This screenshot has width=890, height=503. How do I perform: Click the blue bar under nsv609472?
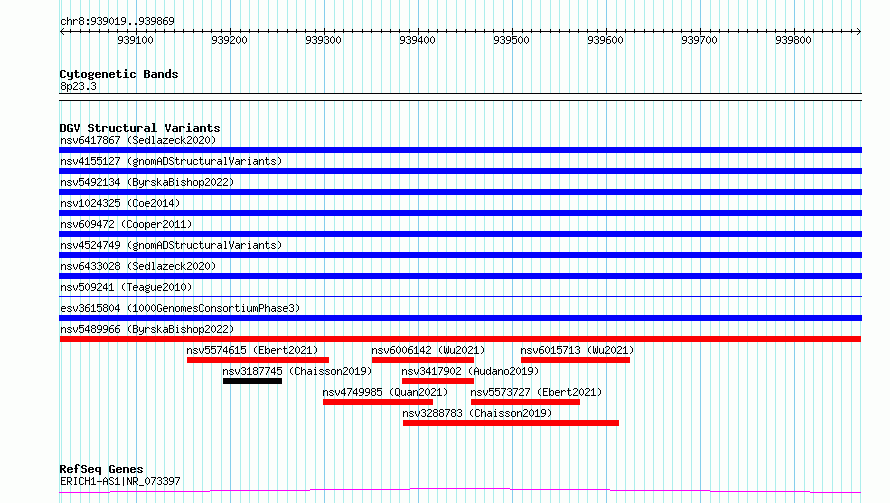tap(460, 234)
